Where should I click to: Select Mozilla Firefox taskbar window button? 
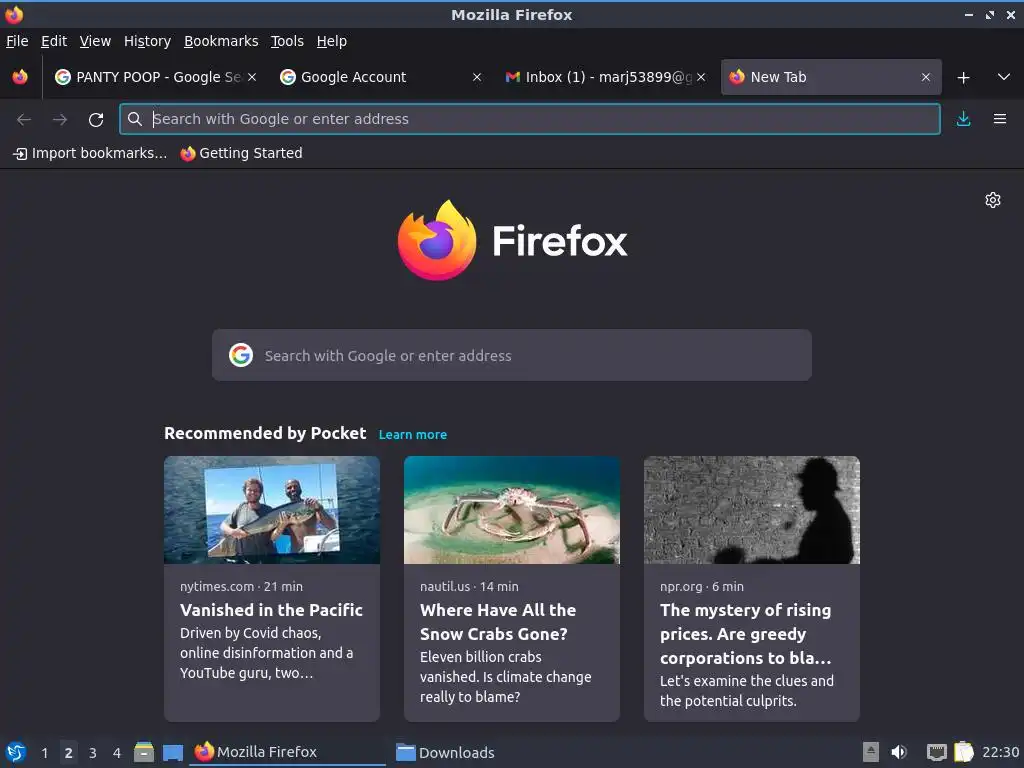tap(287, 752)
